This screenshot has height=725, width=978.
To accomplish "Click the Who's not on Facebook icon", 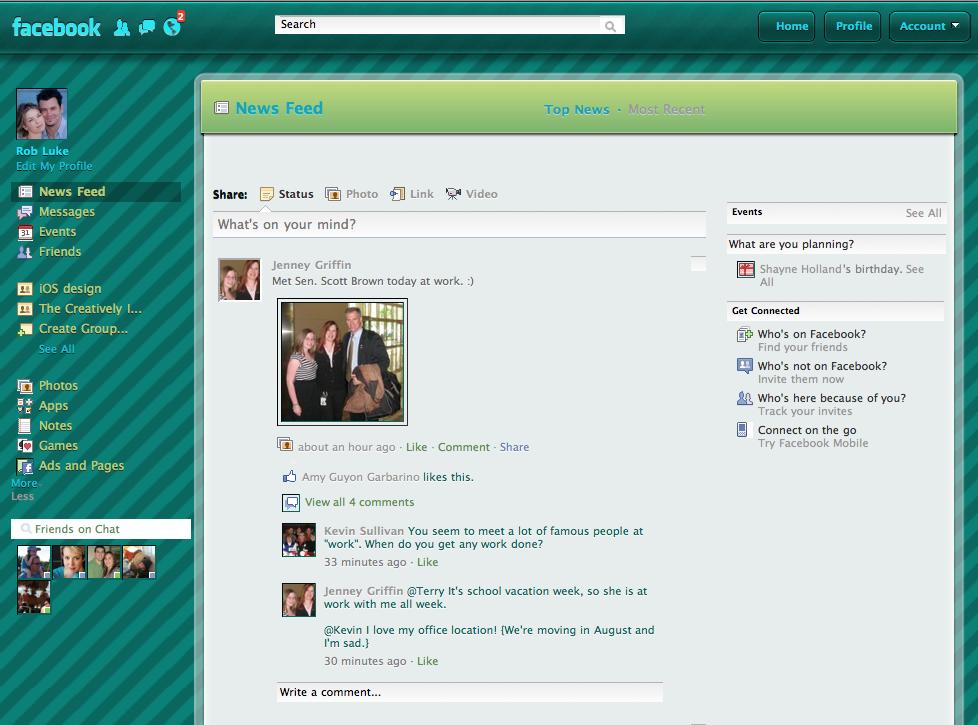I will click(x=745, y=366).
